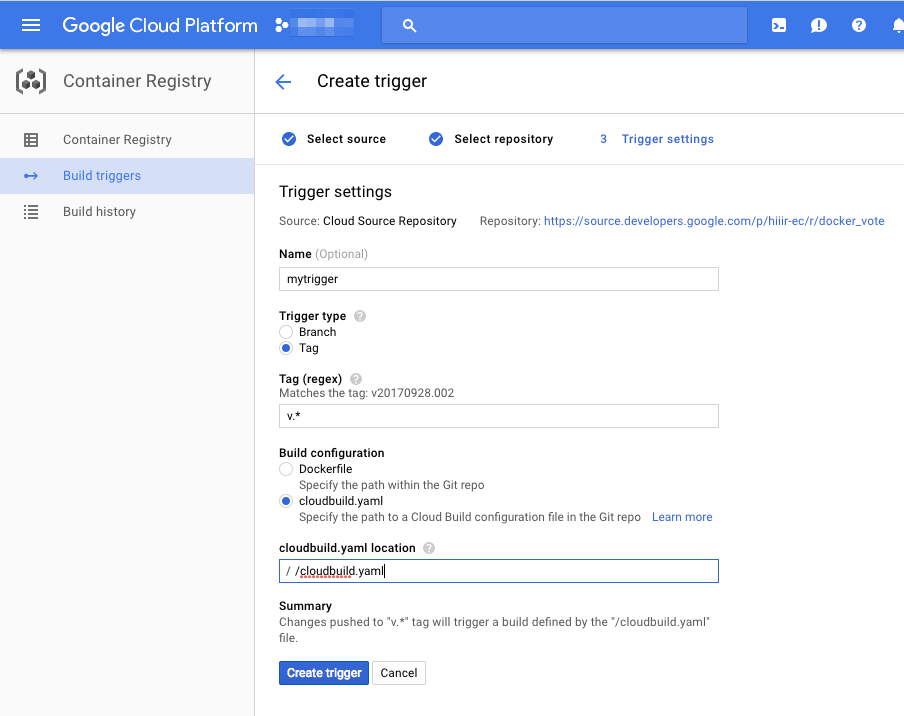The height and width of the screenshot is (716, 904).
Task: Click the Select repository checkmark icon
Action: (x=436, y=139)
